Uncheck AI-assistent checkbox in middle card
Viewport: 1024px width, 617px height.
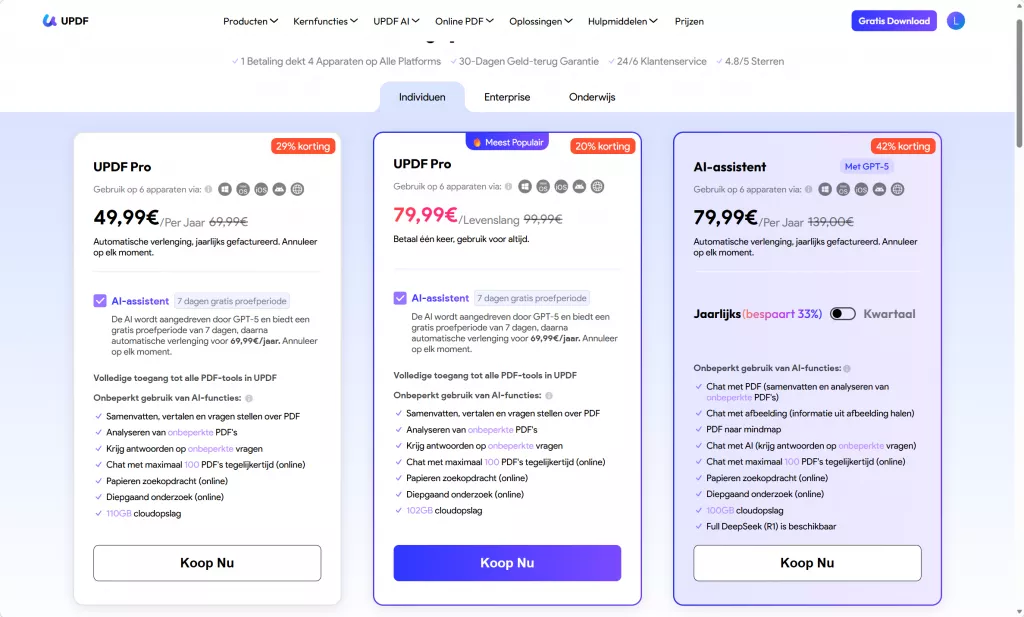coord(400,298)
